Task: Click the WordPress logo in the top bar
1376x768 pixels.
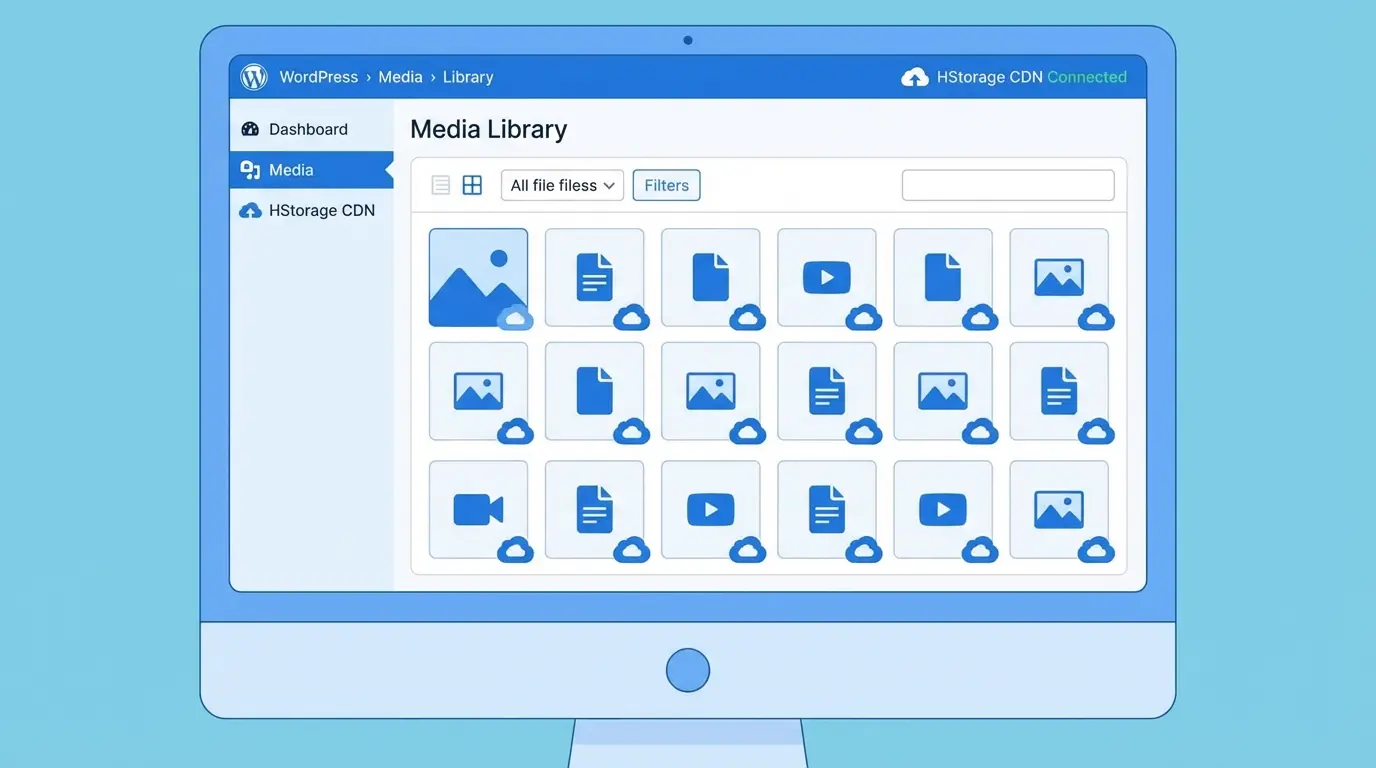Action: coord(253,76)
